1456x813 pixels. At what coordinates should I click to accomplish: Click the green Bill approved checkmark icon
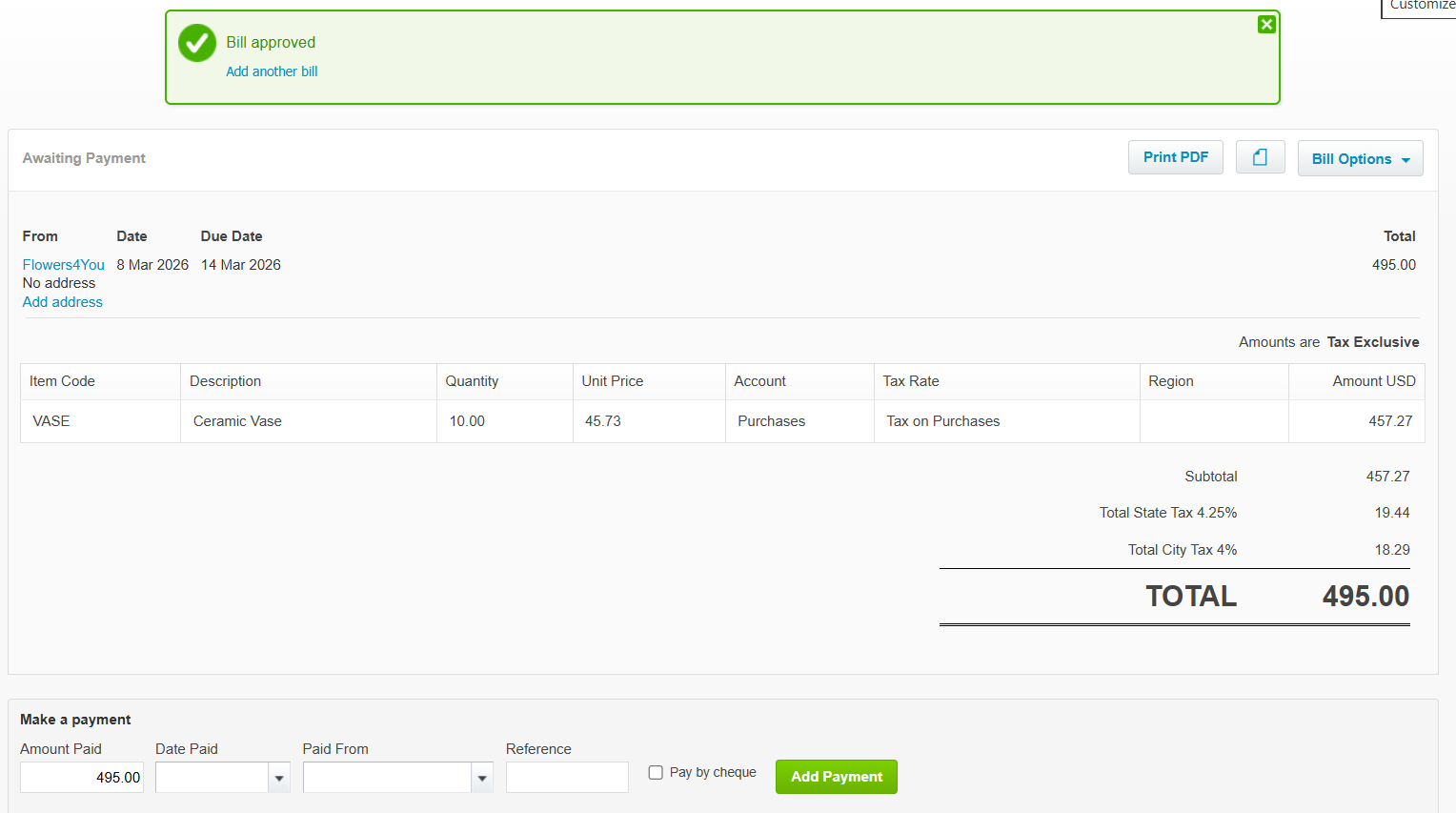click(197, 43)
